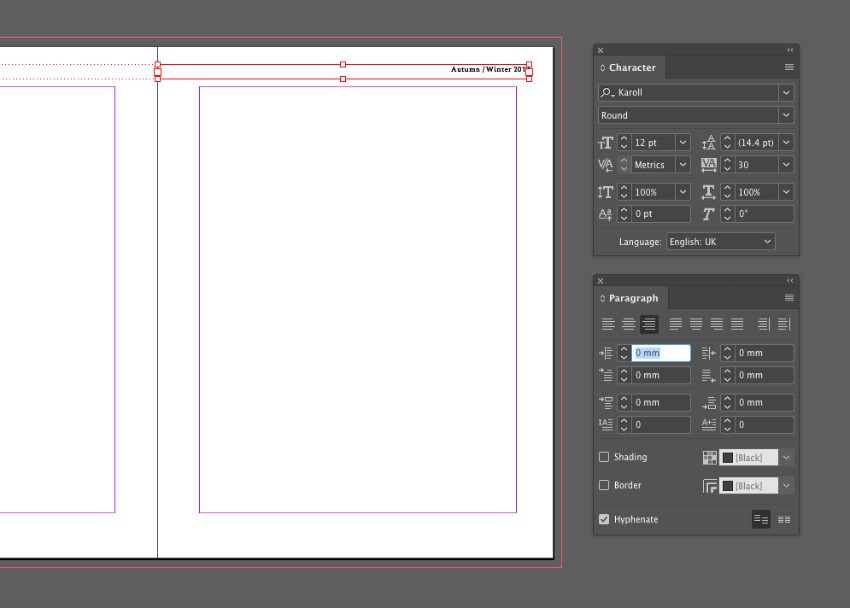This screenshot has width=850, height=608.
Task: Enable paragraph Shading checkbox
Action: (x=604, y=457)
